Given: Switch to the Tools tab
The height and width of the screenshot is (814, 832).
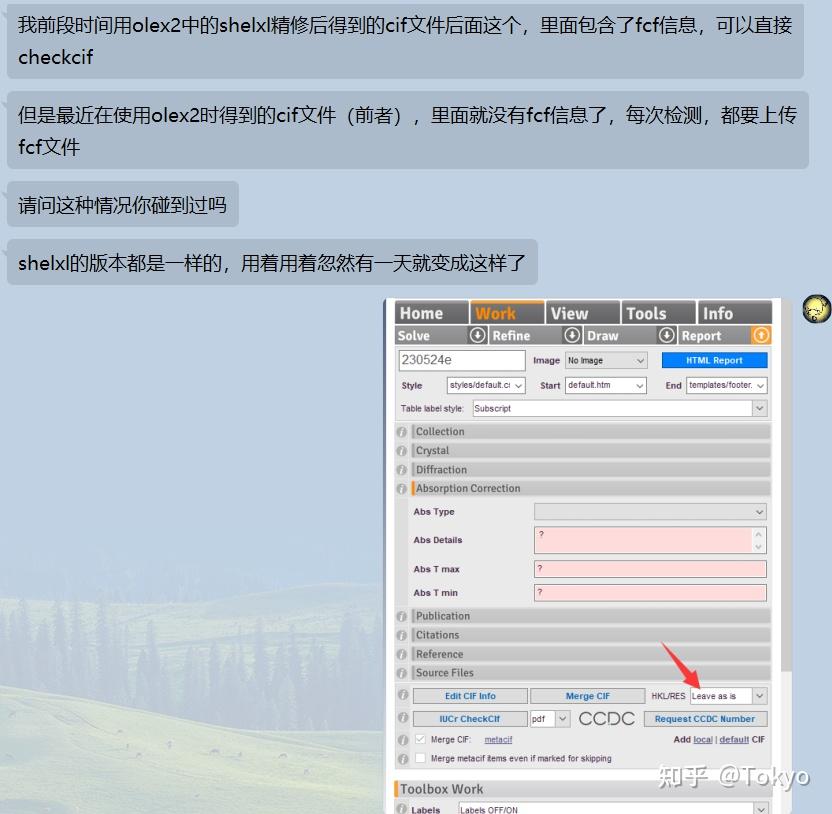Looking at the screenshot, I should pos(656,312).
